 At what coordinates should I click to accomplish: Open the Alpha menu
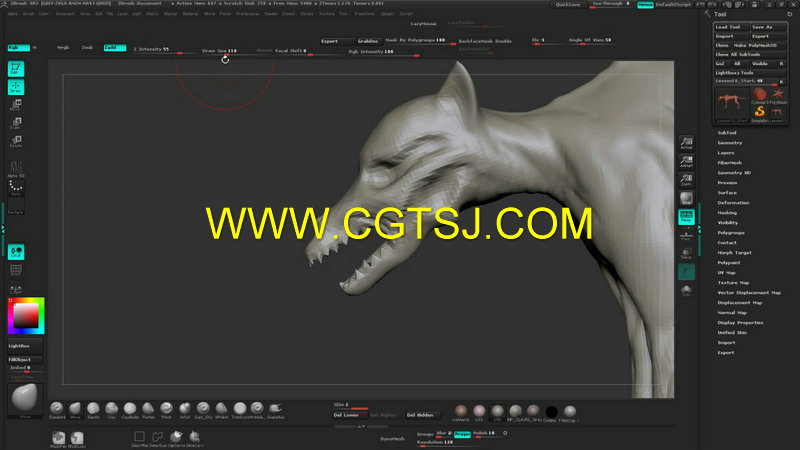(x=13, y=14)
